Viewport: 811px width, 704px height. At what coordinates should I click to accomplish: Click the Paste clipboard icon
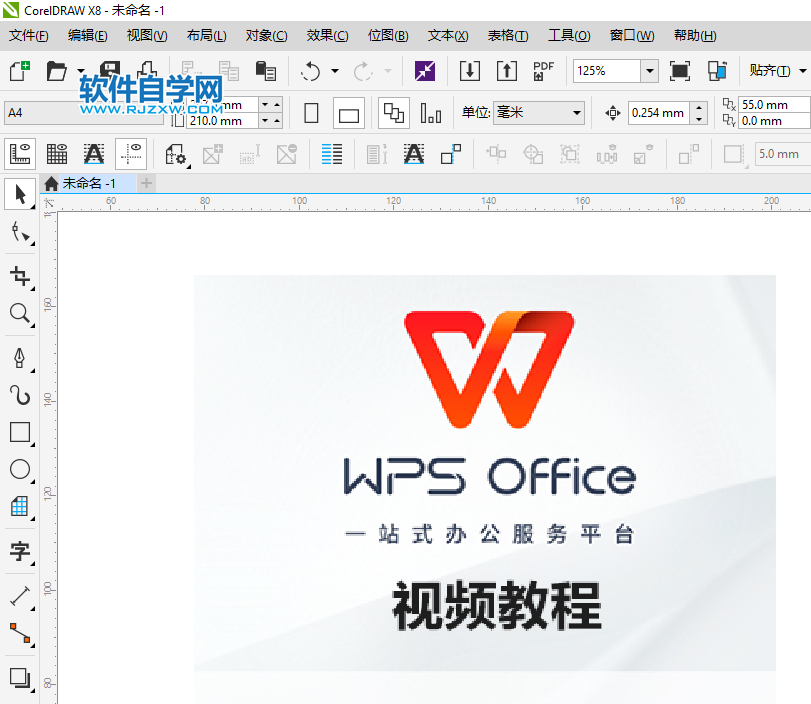(x=266, y=71)
